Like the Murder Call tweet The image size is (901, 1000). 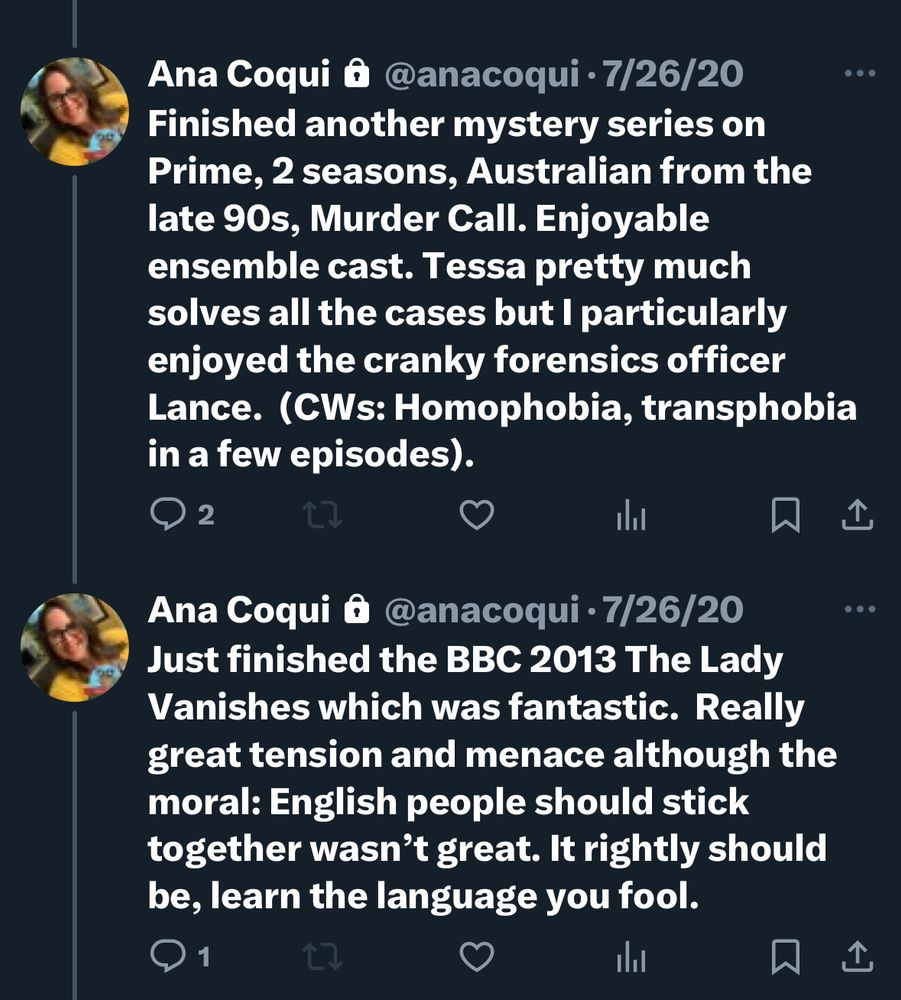[x=476, y=514]
